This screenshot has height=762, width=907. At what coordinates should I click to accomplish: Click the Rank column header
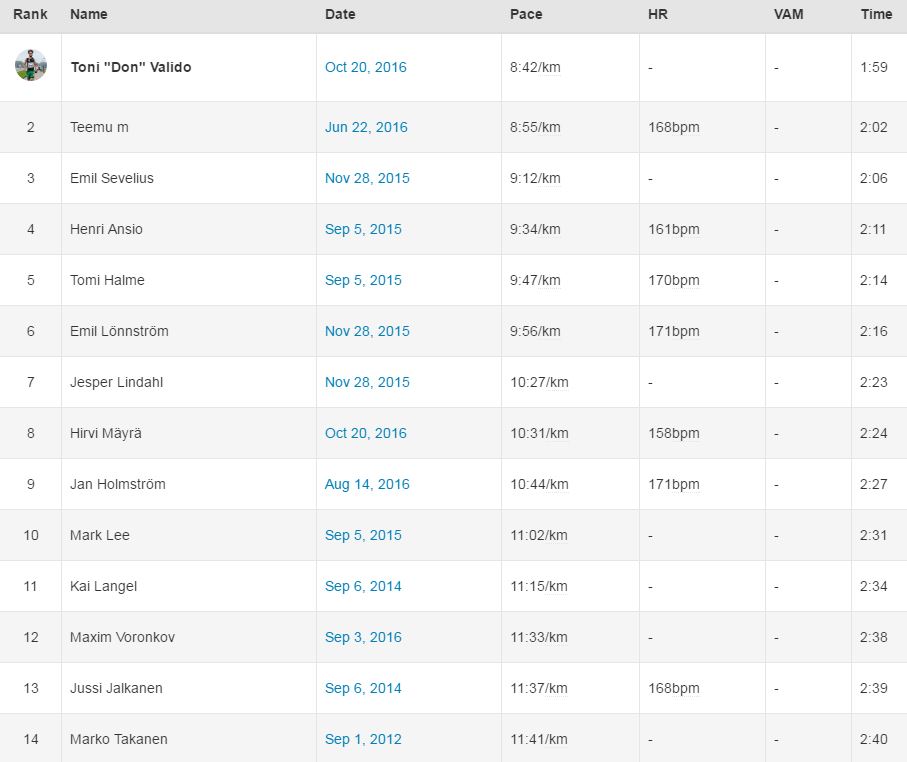pos(30,14)
